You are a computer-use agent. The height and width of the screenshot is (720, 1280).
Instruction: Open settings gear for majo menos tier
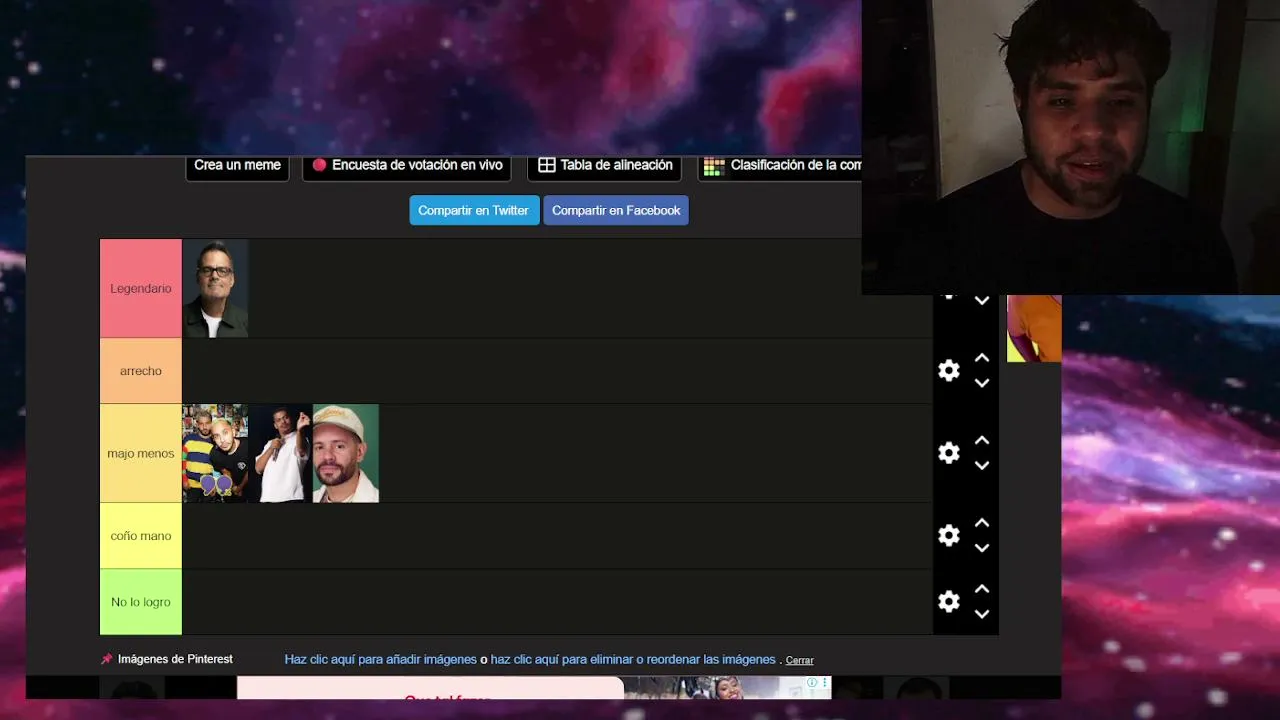(x=949, y=453)
